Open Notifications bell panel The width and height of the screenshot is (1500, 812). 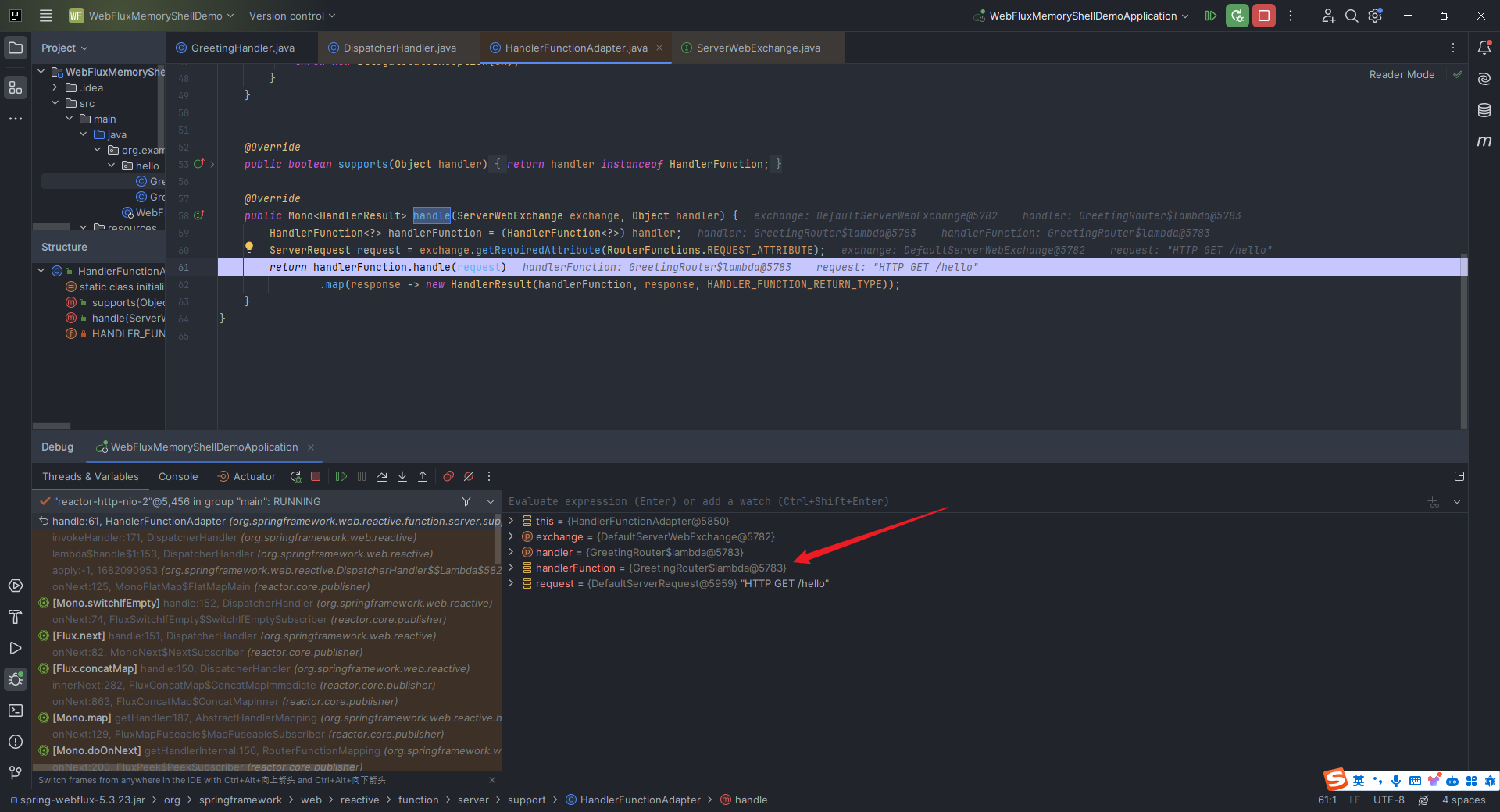point(1484,48)
